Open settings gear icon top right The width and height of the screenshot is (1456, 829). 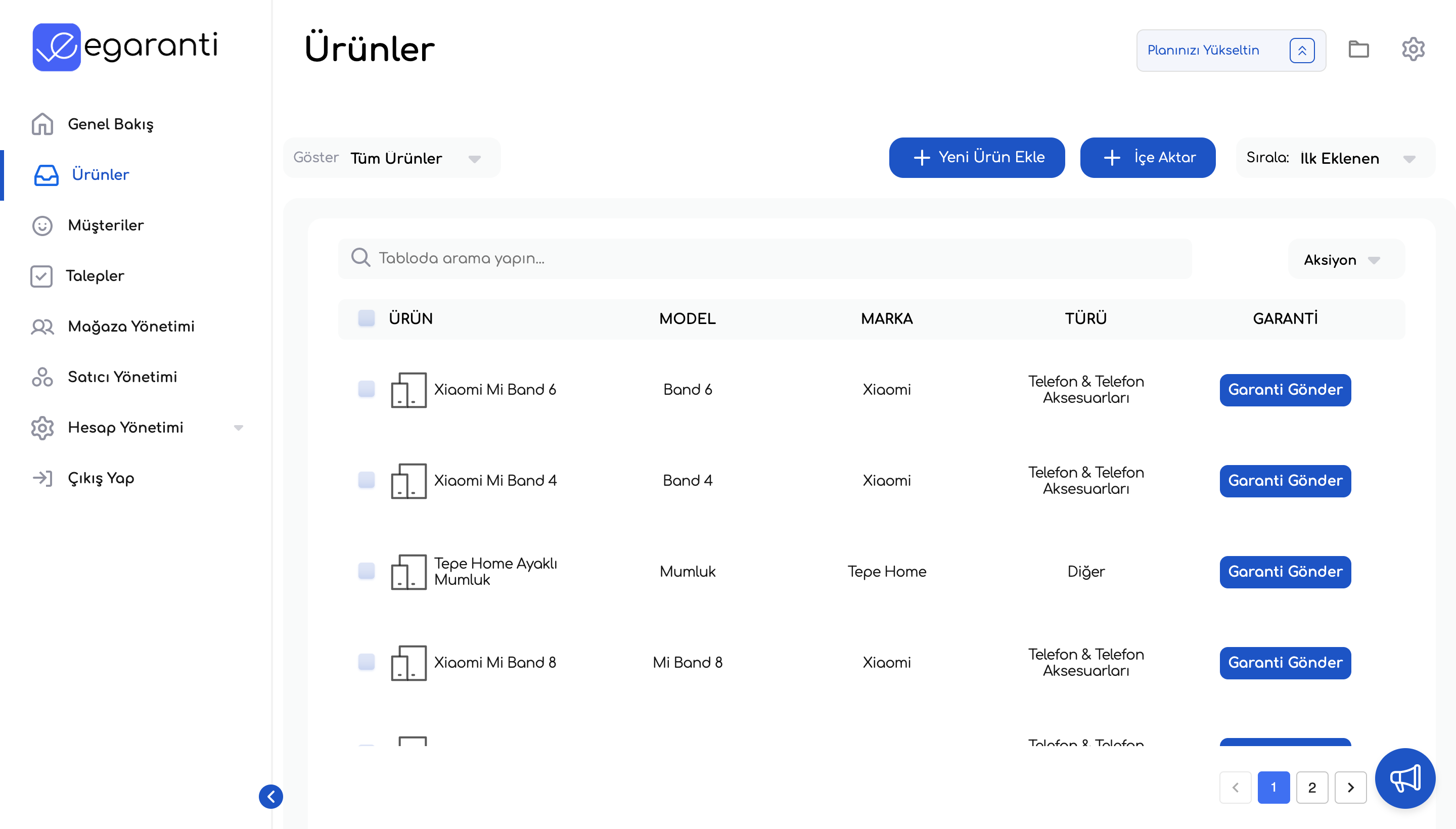pyautogui.click(x=1413, y=50)
